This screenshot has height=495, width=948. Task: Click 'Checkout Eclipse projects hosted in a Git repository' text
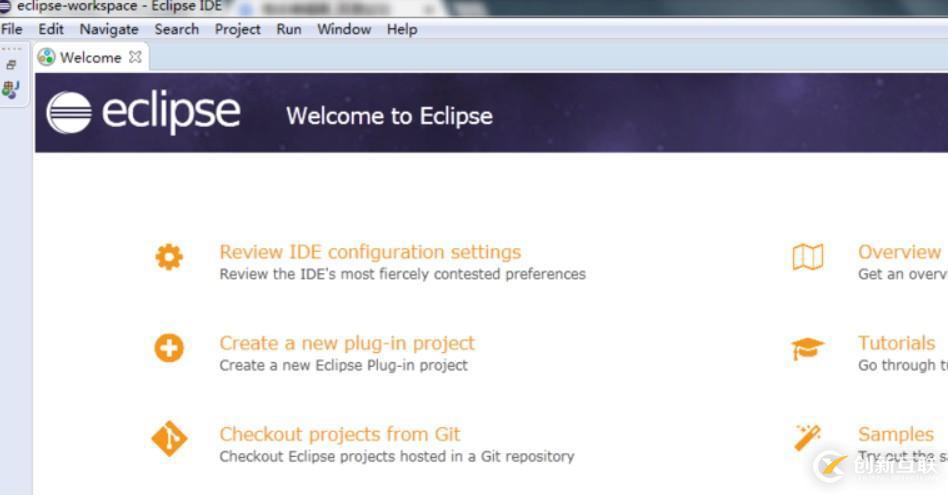pyautogui.click(x=397, y=456)
